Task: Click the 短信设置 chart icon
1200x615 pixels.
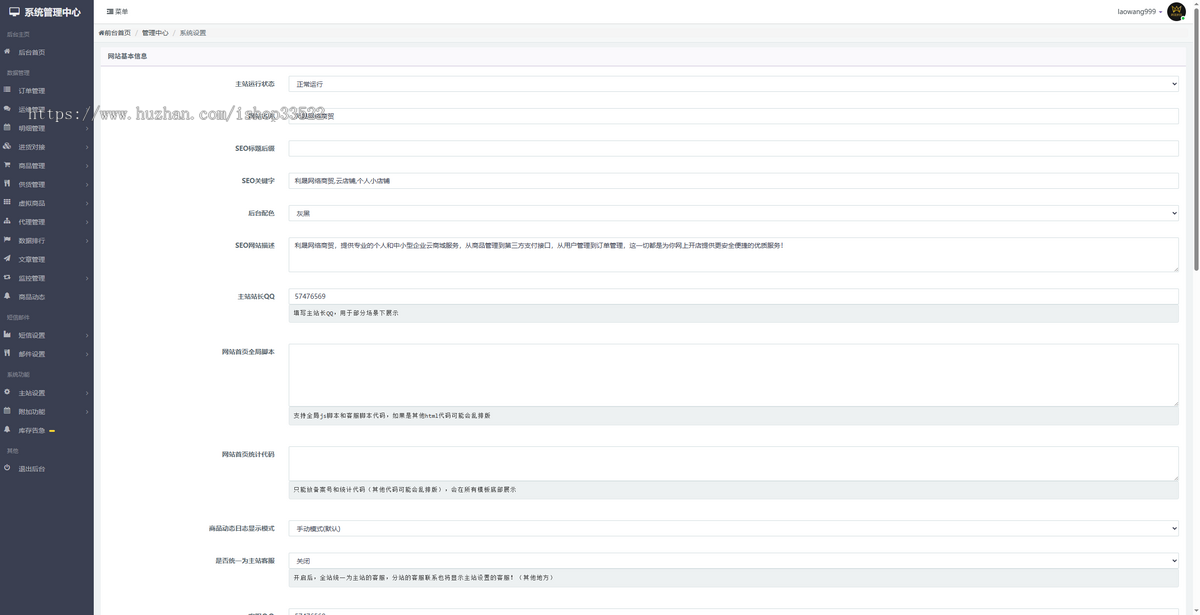Action: click(x=7, y=335)
